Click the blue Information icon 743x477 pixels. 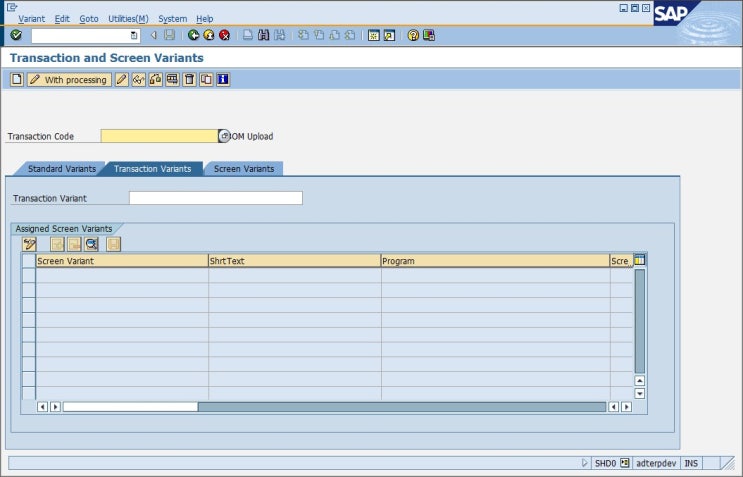[x=223, y=79]
